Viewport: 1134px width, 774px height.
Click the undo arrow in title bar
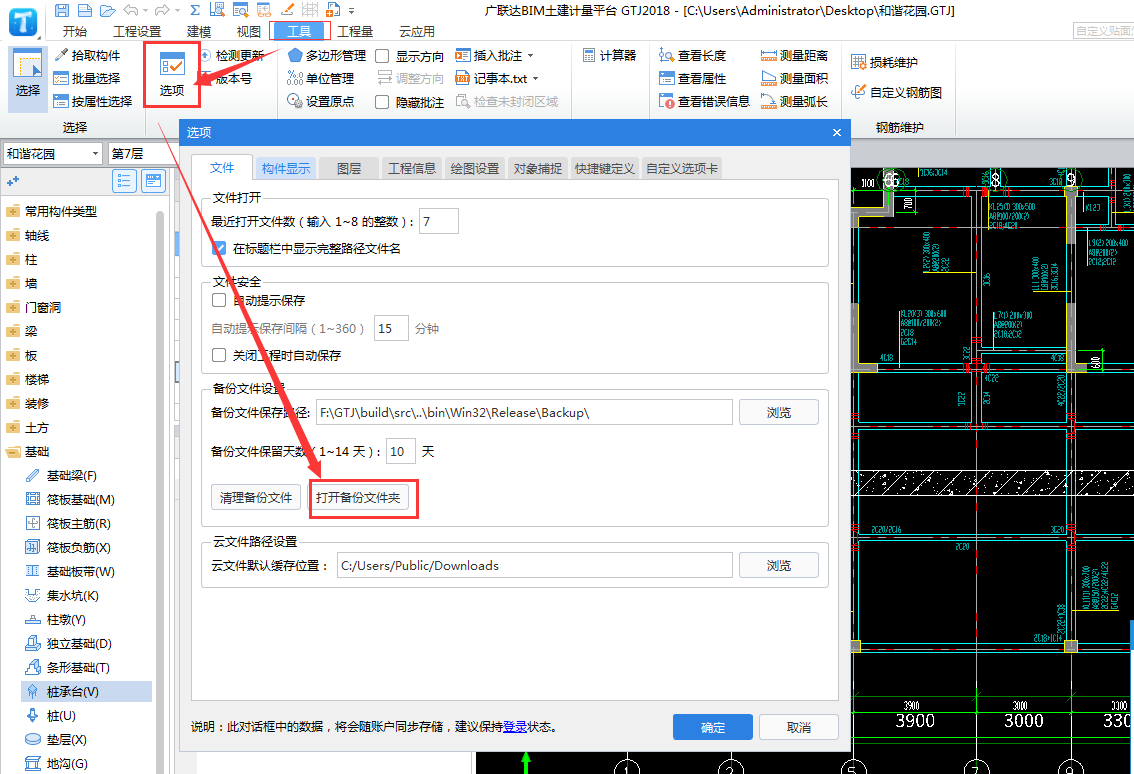[131, 10]
